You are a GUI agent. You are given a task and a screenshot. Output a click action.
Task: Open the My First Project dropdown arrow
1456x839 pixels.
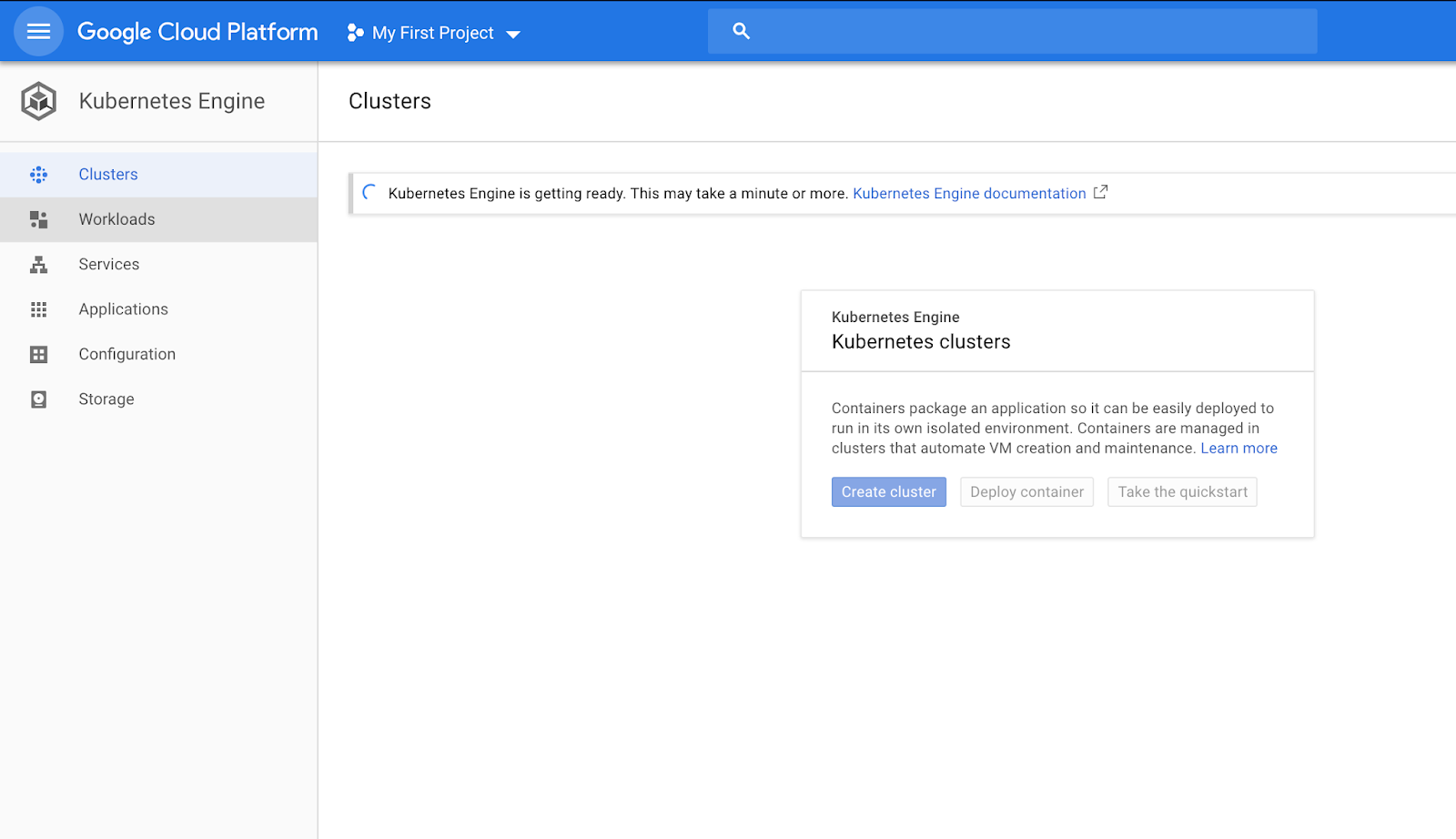pos(513,35)
